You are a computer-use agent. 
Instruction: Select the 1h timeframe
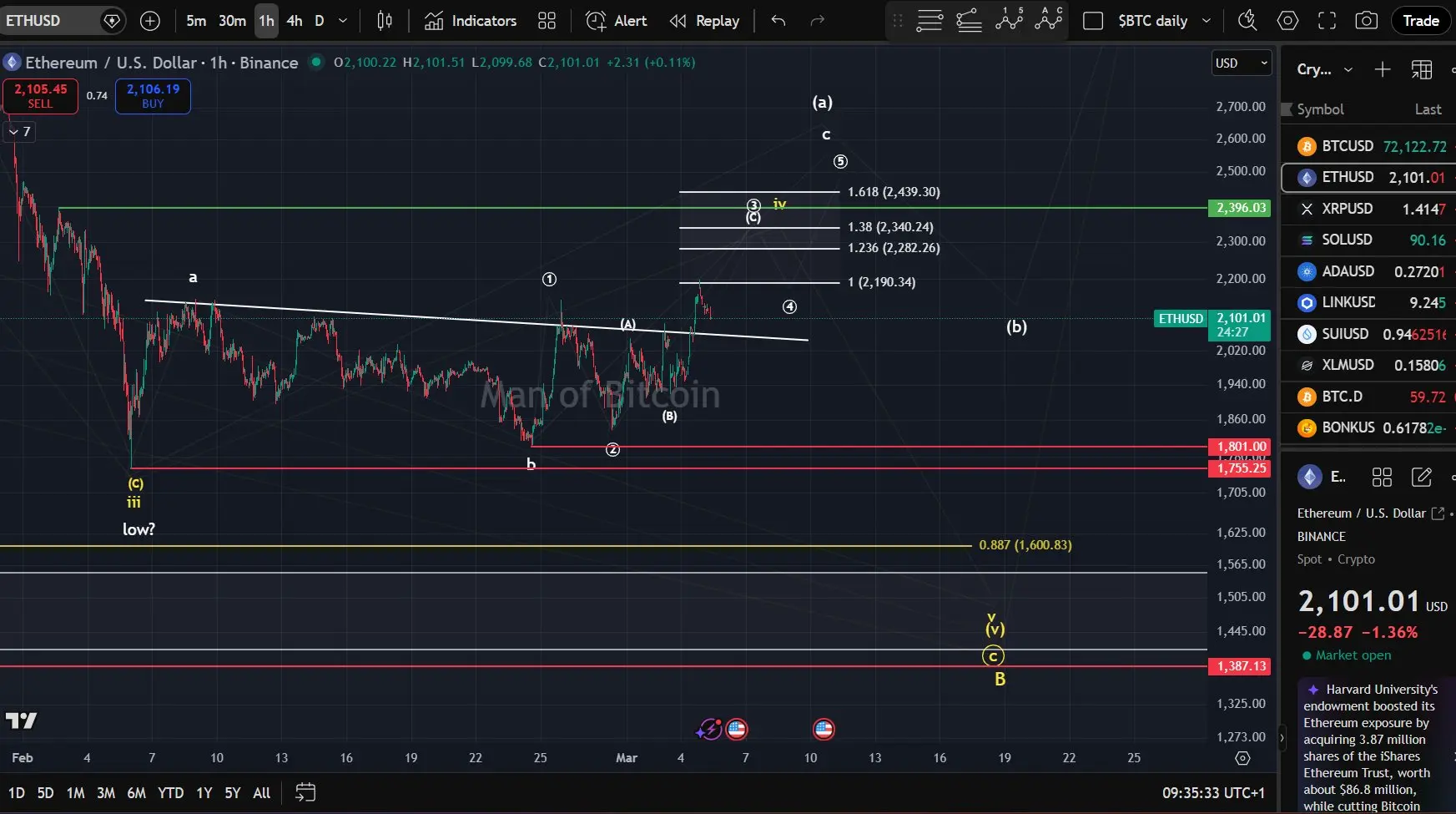266,21
